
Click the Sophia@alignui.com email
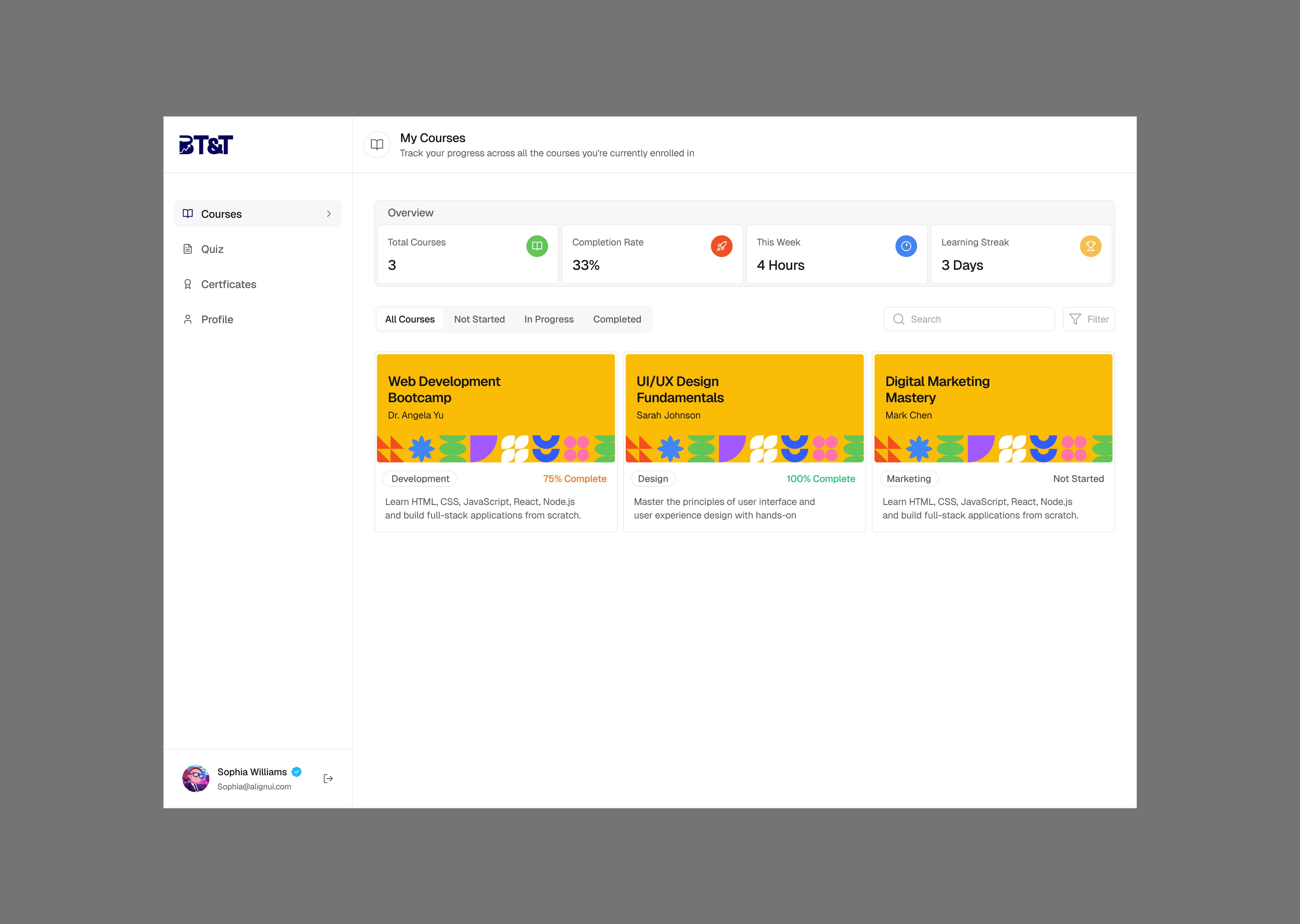254,786
